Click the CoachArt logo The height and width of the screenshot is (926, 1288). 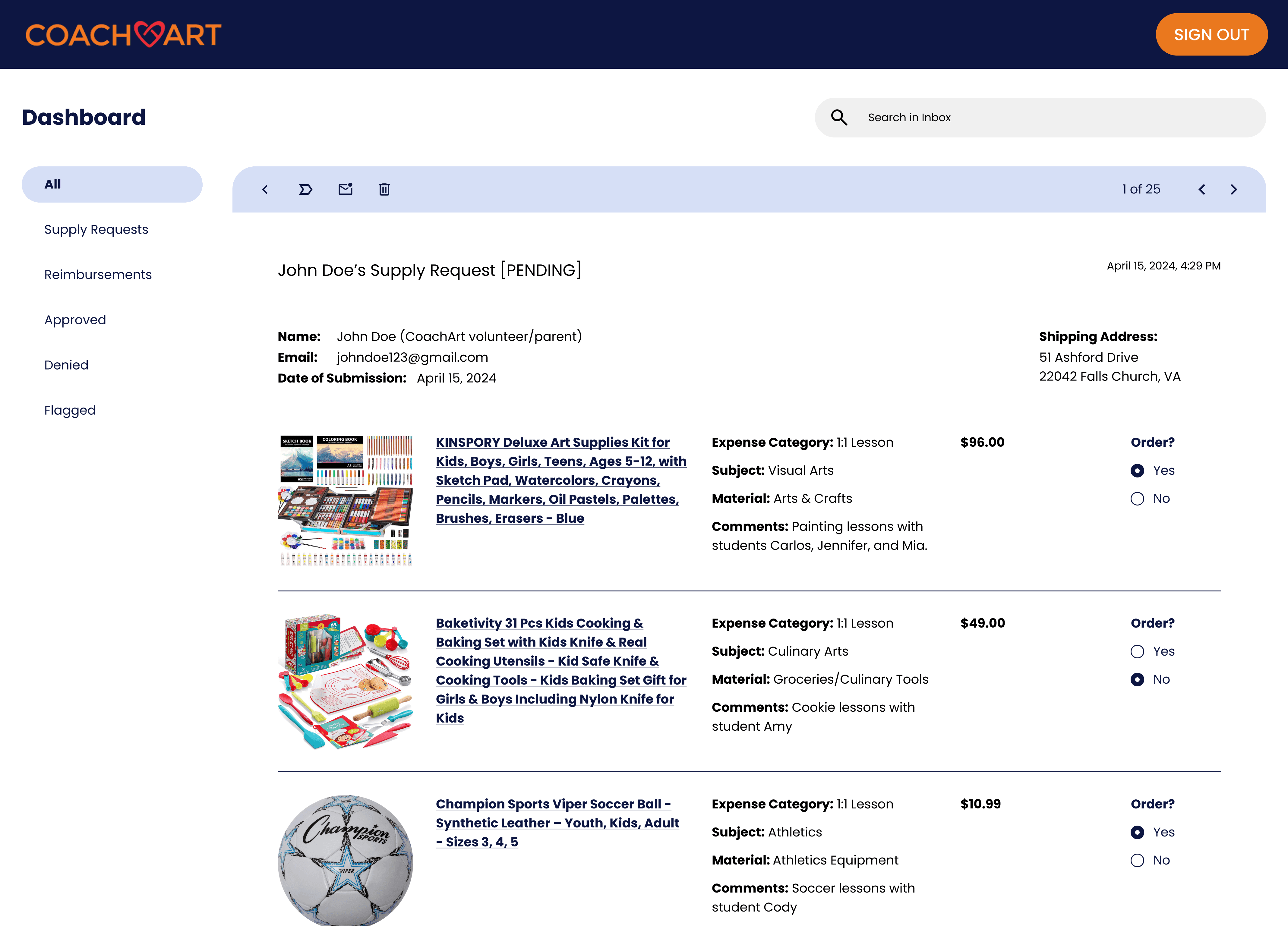(x=123, y=35)
